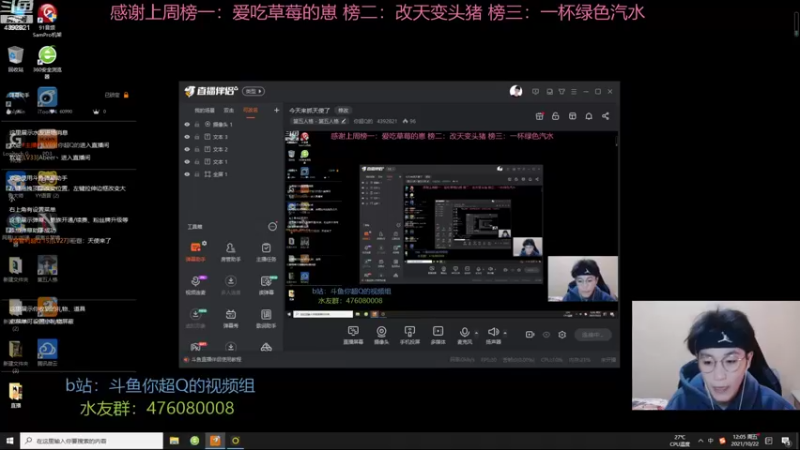Open the gift box icon in room toolbar
800x450 pixels.
coord(539,116)
